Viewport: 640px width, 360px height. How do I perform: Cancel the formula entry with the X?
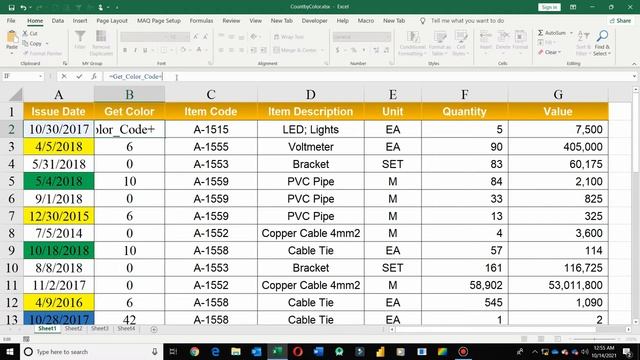(64, 76)
